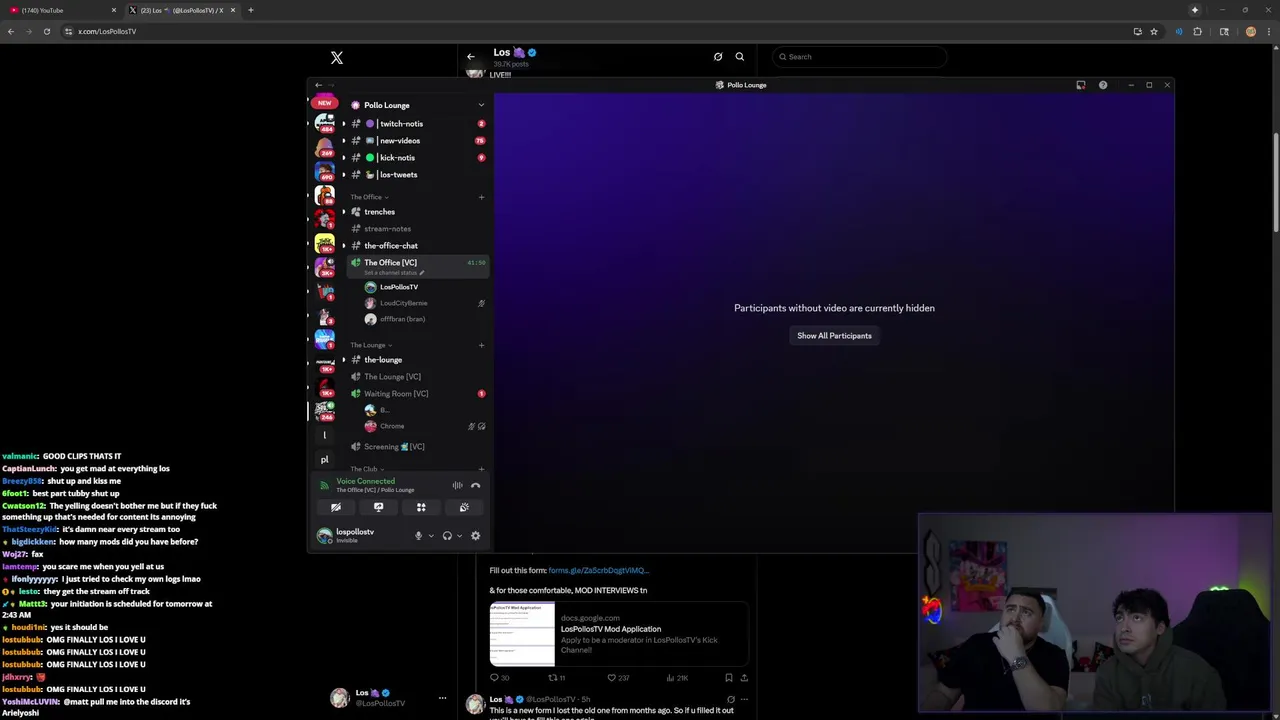Mute the Discord microphone

[x=418, y=536]
